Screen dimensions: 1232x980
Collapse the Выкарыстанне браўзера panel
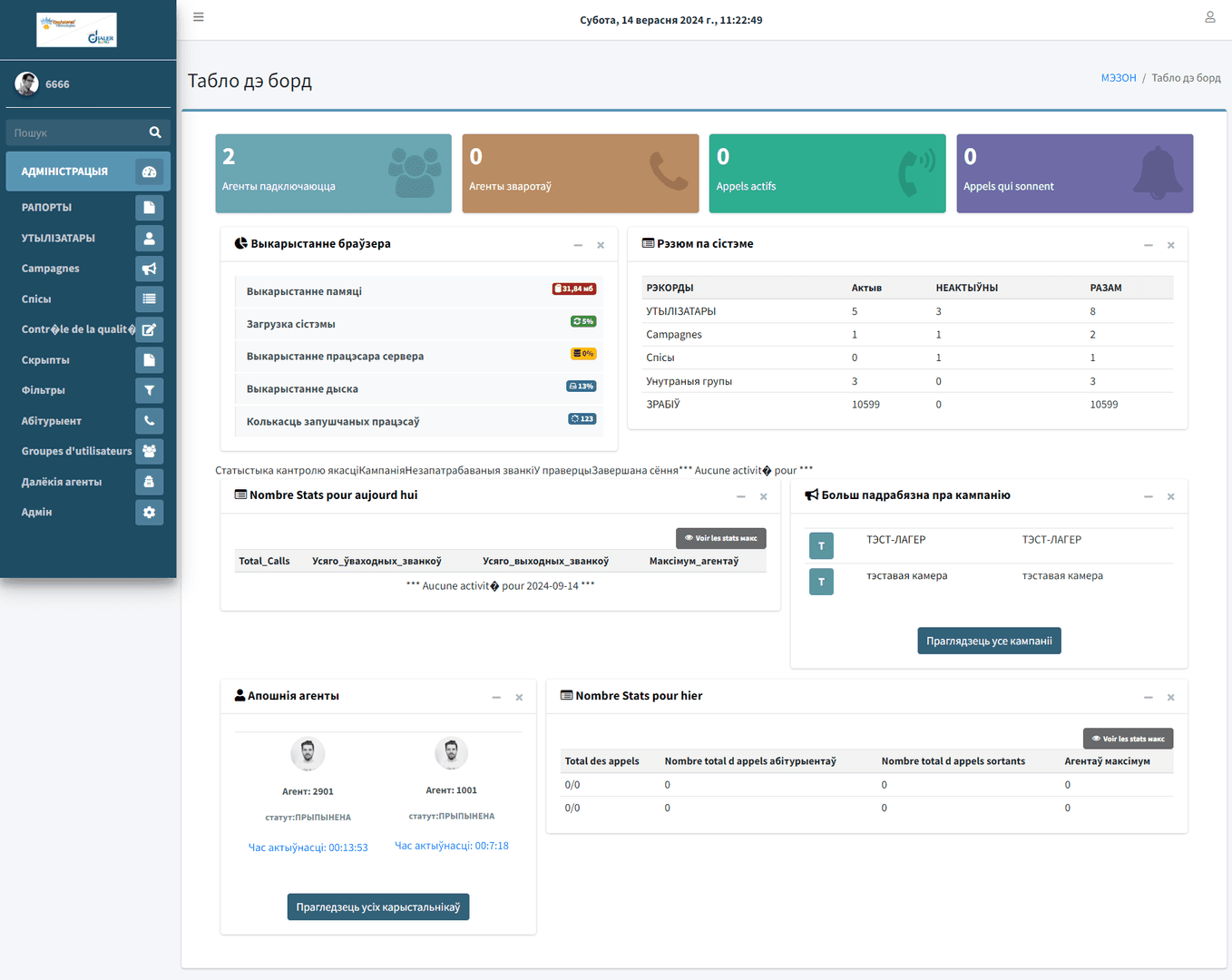point(578,245)
